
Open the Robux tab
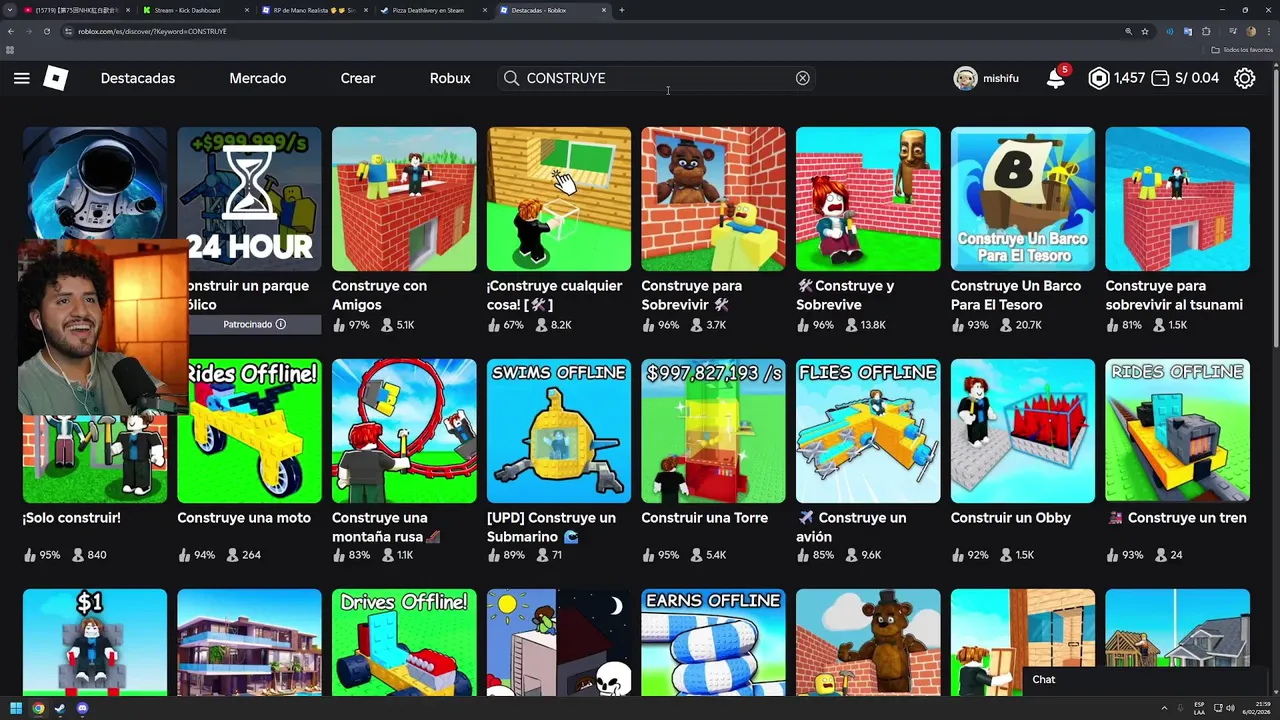(x=450, y=78)
